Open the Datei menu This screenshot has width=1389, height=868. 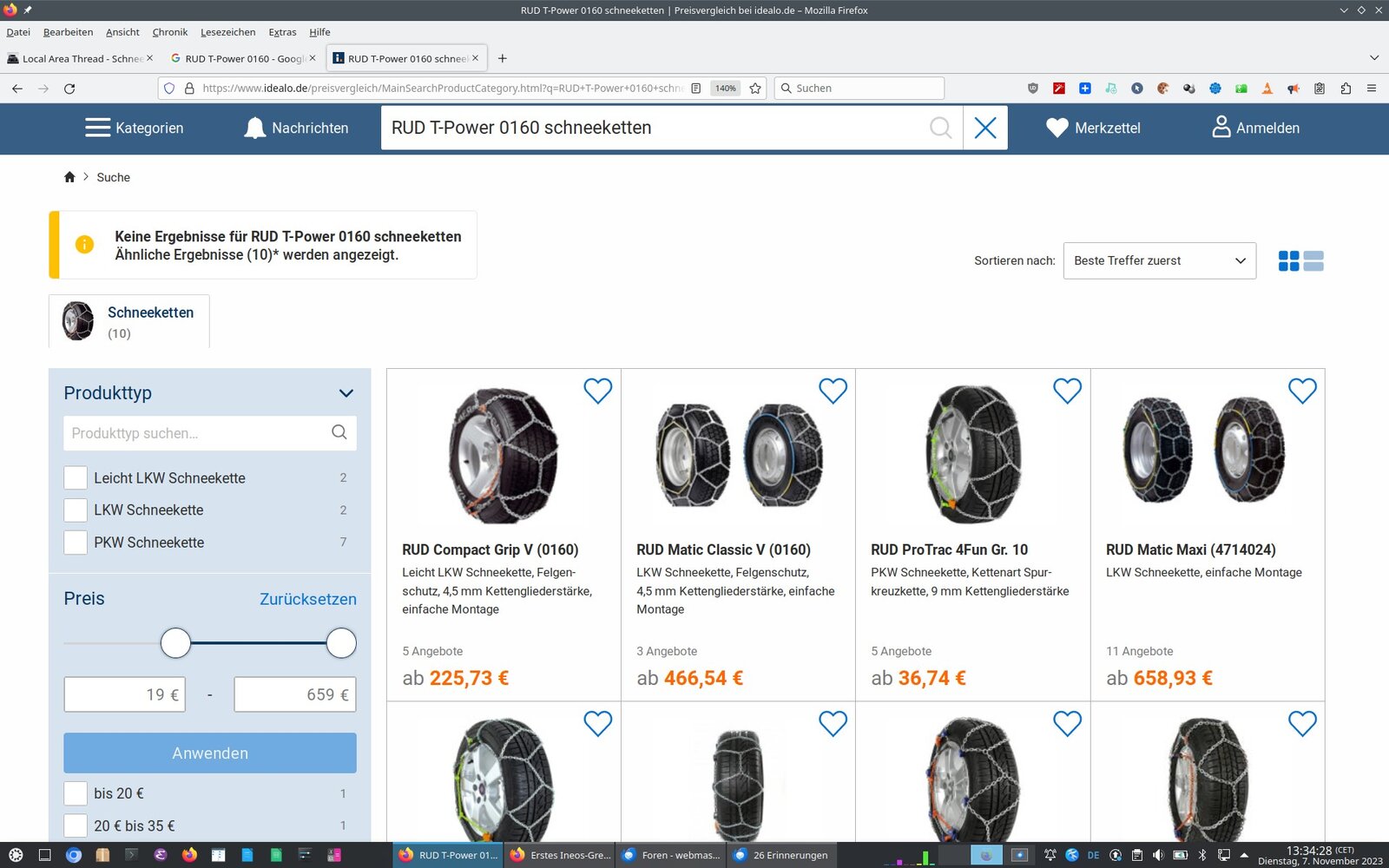[x=18, y=32]
